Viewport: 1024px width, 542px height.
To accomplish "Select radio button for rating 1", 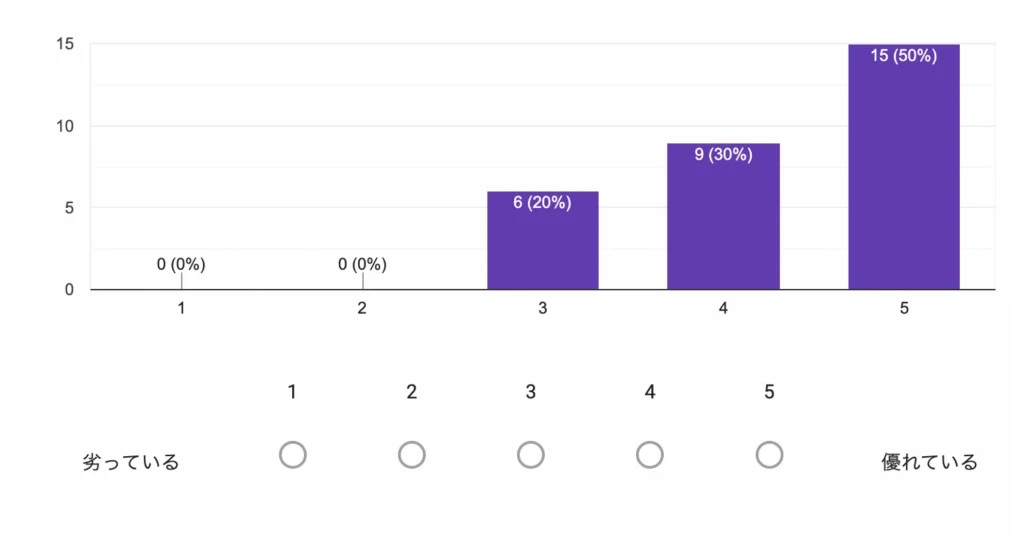I will click(292, 455).
